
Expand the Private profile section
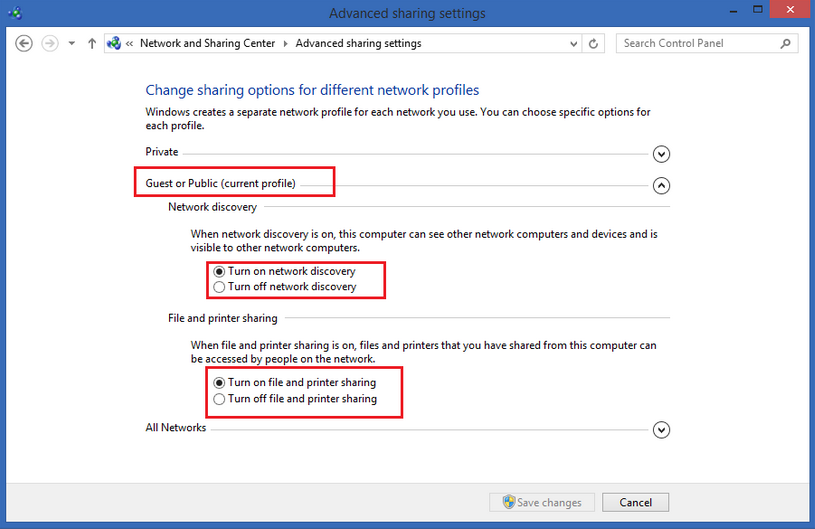pyautogui.click(x=661, y=154)
